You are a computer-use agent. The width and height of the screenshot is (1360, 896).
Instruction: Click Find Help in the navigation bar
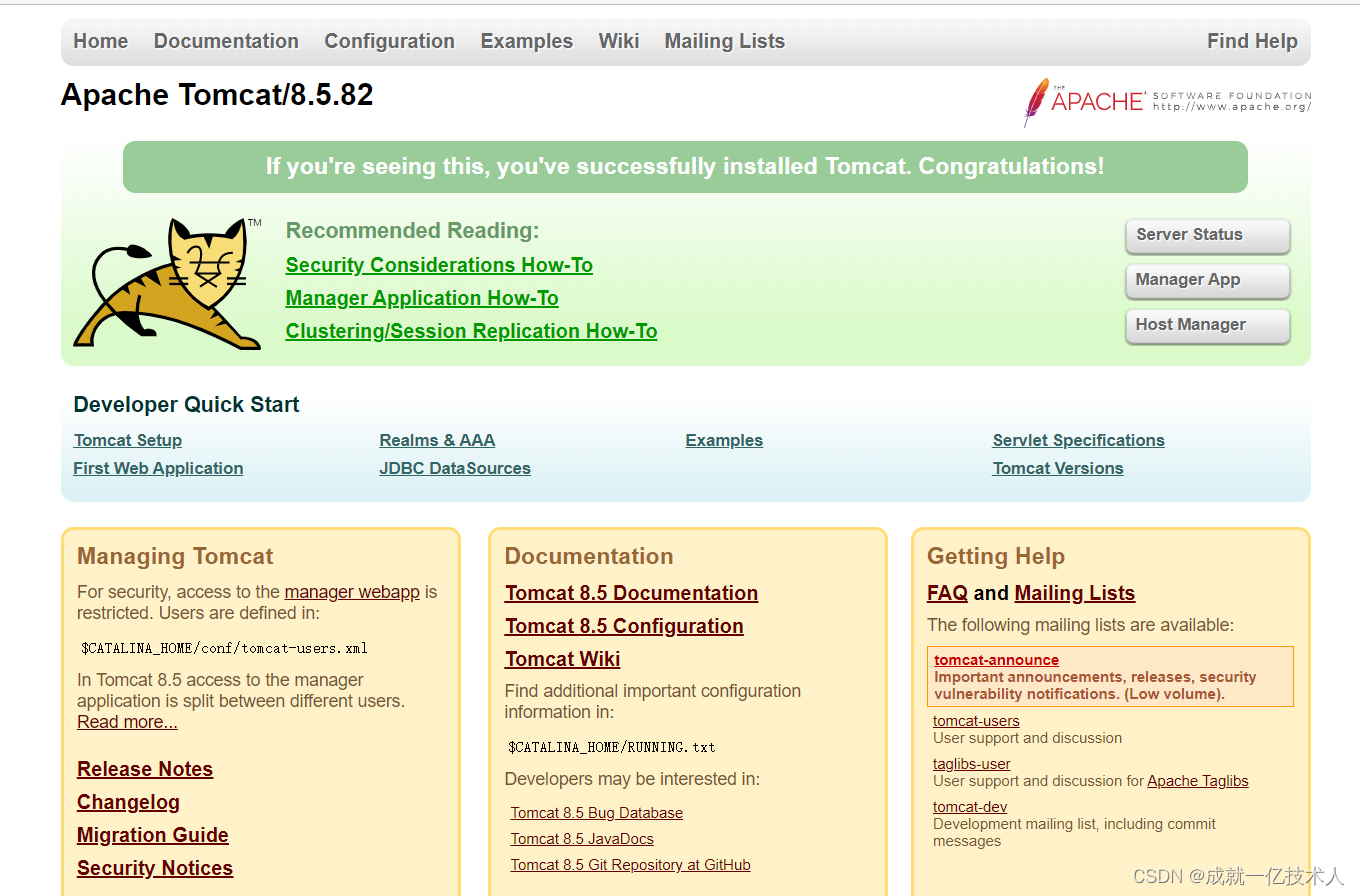1252,41
